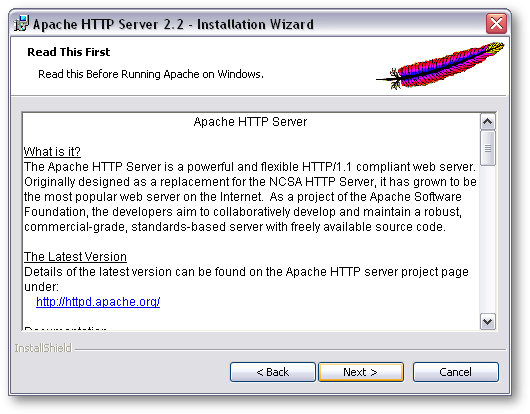Go to the previous step with Back

273,372
